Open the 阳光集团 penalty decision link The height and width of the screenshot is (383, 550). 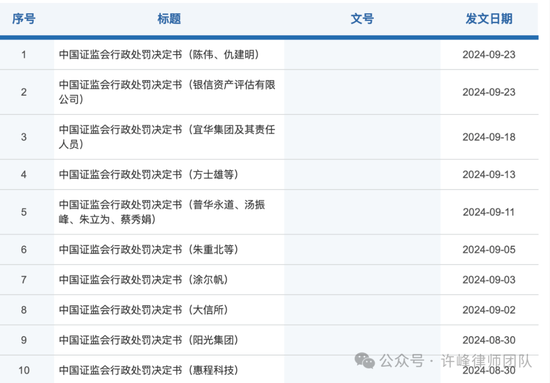click(x=149, y=340)
